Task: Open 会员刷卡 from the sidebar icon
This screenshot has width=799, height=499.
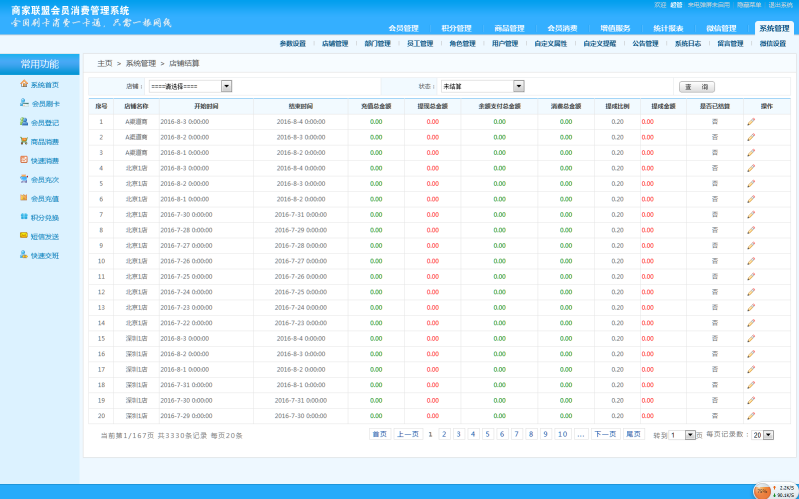Action: pos(24,103)
